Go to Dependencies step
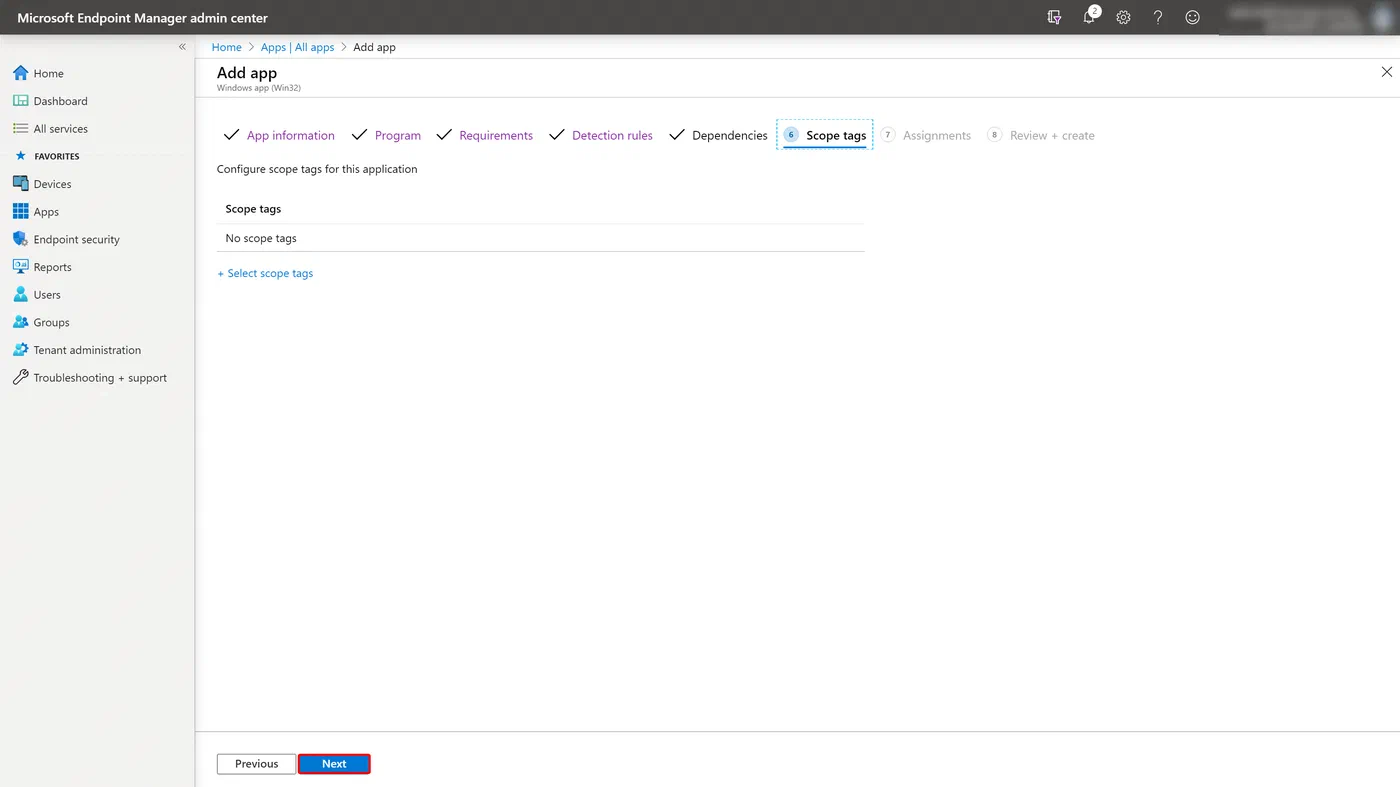The width and height of the screenshot is (1400, 787). pos(718,135)
